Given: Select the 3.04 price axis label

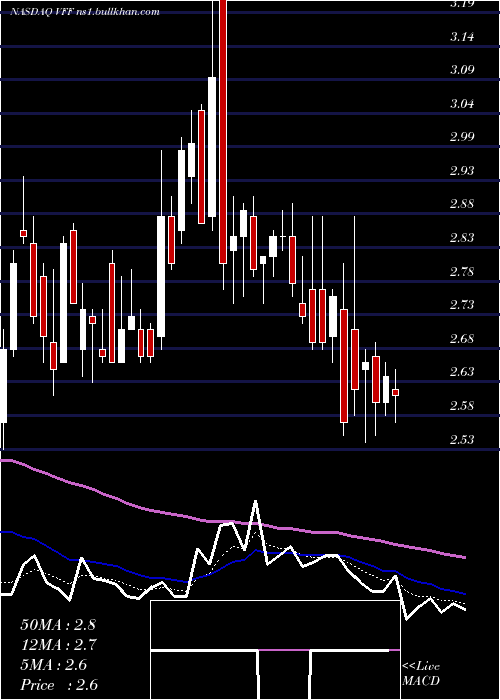Looking at the screenshot, I should pos(462,104).
